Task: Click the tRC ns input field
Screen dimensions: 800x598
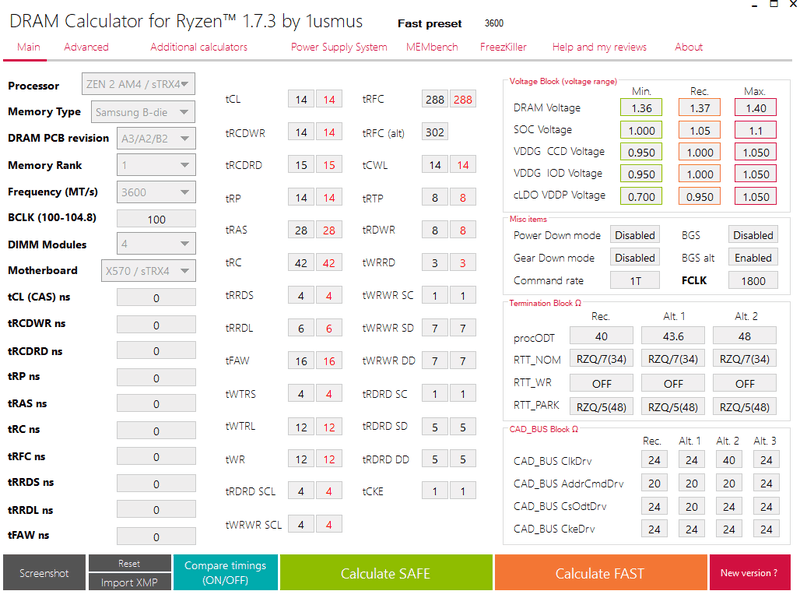Action: 156,431
